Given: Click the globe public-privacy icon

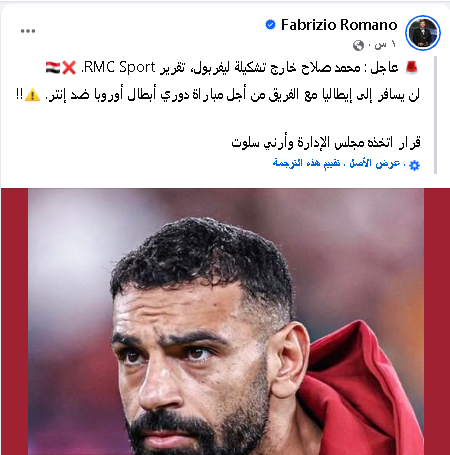Looking at the screenshot, I should click(x=358, y=45).
